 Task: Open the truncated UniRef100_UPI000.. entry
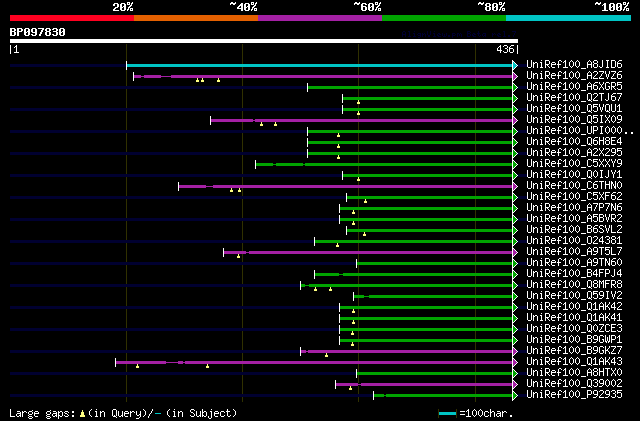coord(580,131)
